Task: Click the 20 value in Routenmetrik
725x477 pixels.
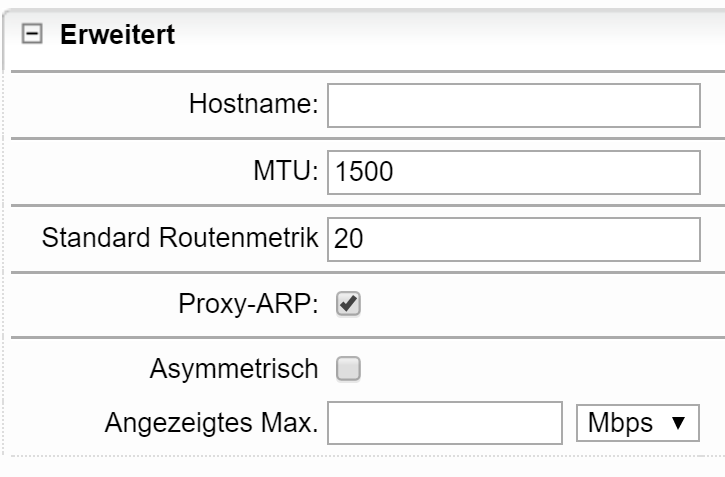Action: 348,238
